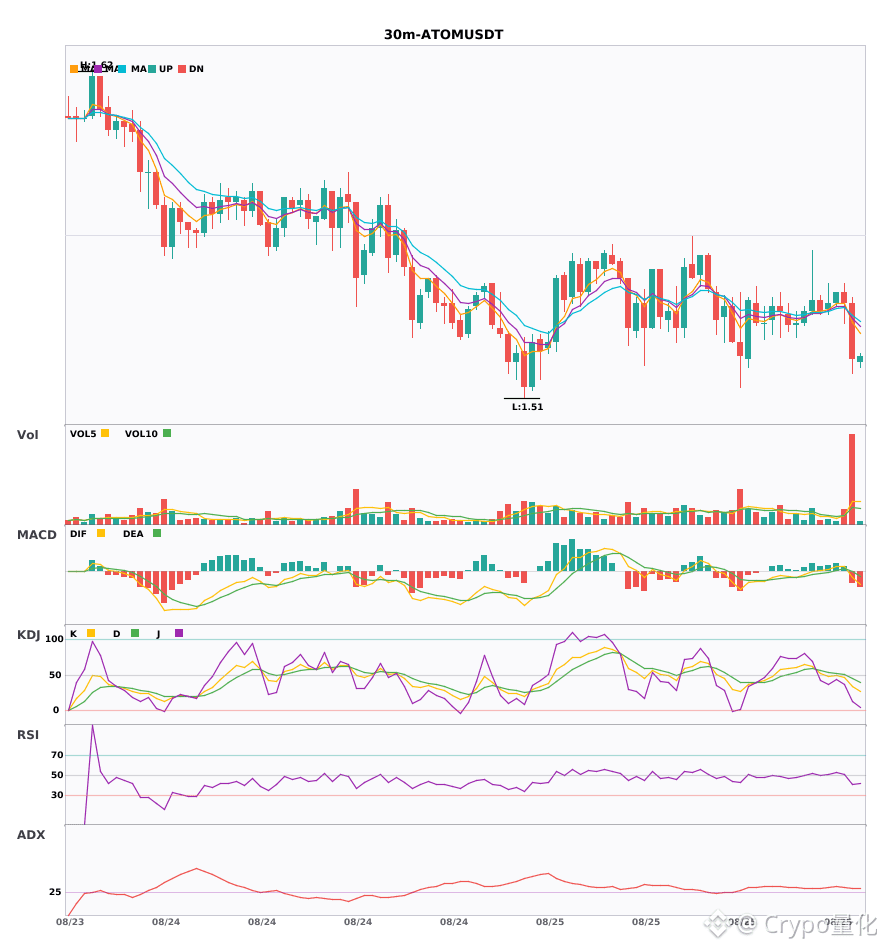This screenshot has width=885, height=950.
Task: Click the purple MA legend swatch
Action: [x=98, y=69]
